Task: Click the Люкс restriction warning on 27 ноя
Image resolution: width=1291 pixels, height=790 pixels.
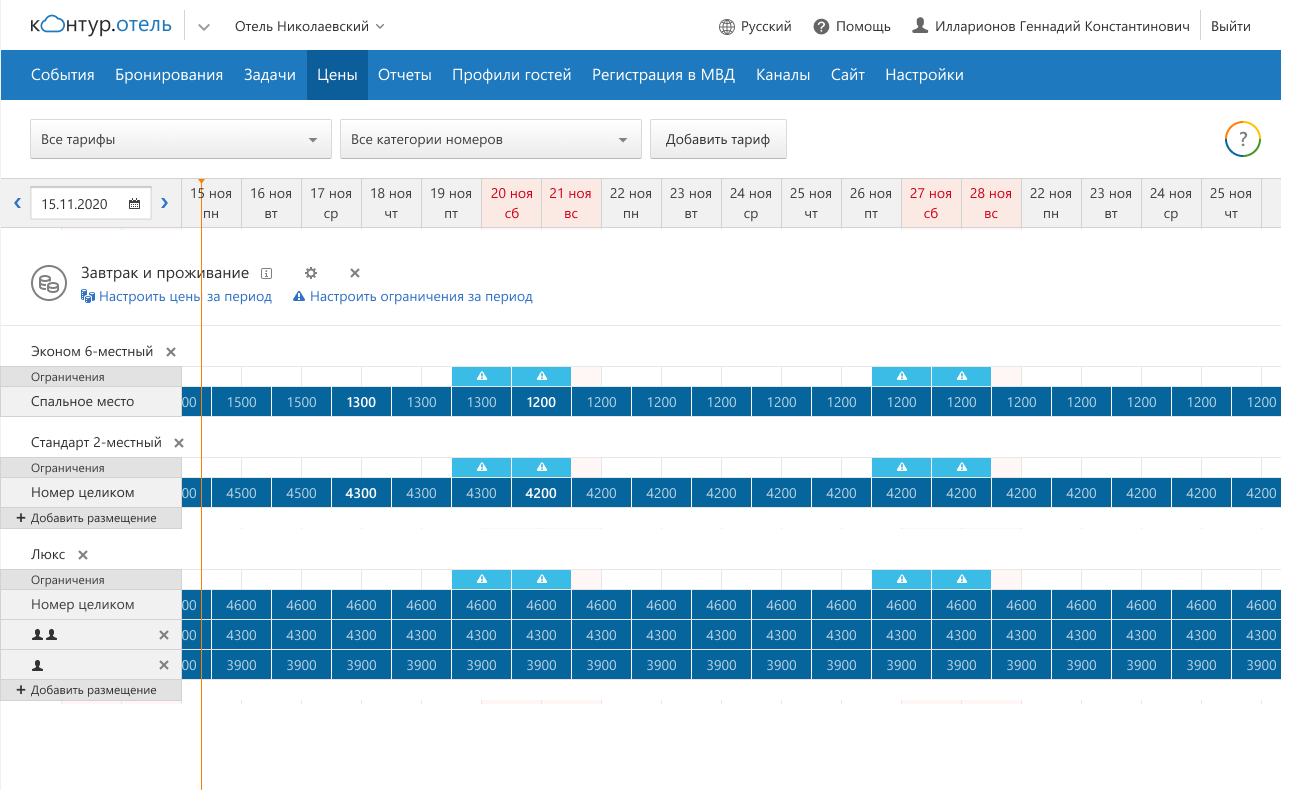Action: (902, 580)
